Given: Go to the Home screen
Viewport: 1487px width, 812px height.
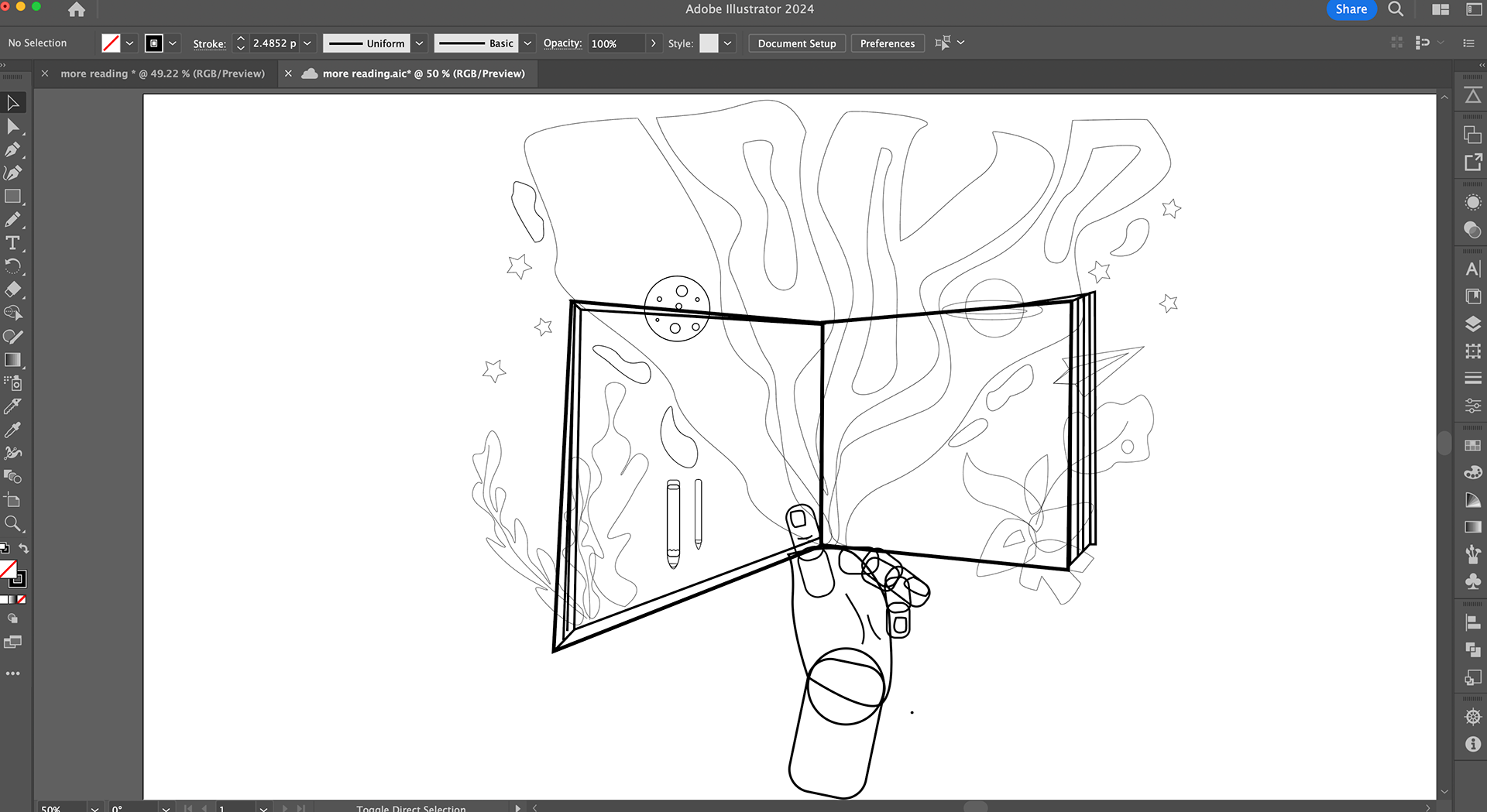Looking at the screenshot, I should tap(77, 9).
